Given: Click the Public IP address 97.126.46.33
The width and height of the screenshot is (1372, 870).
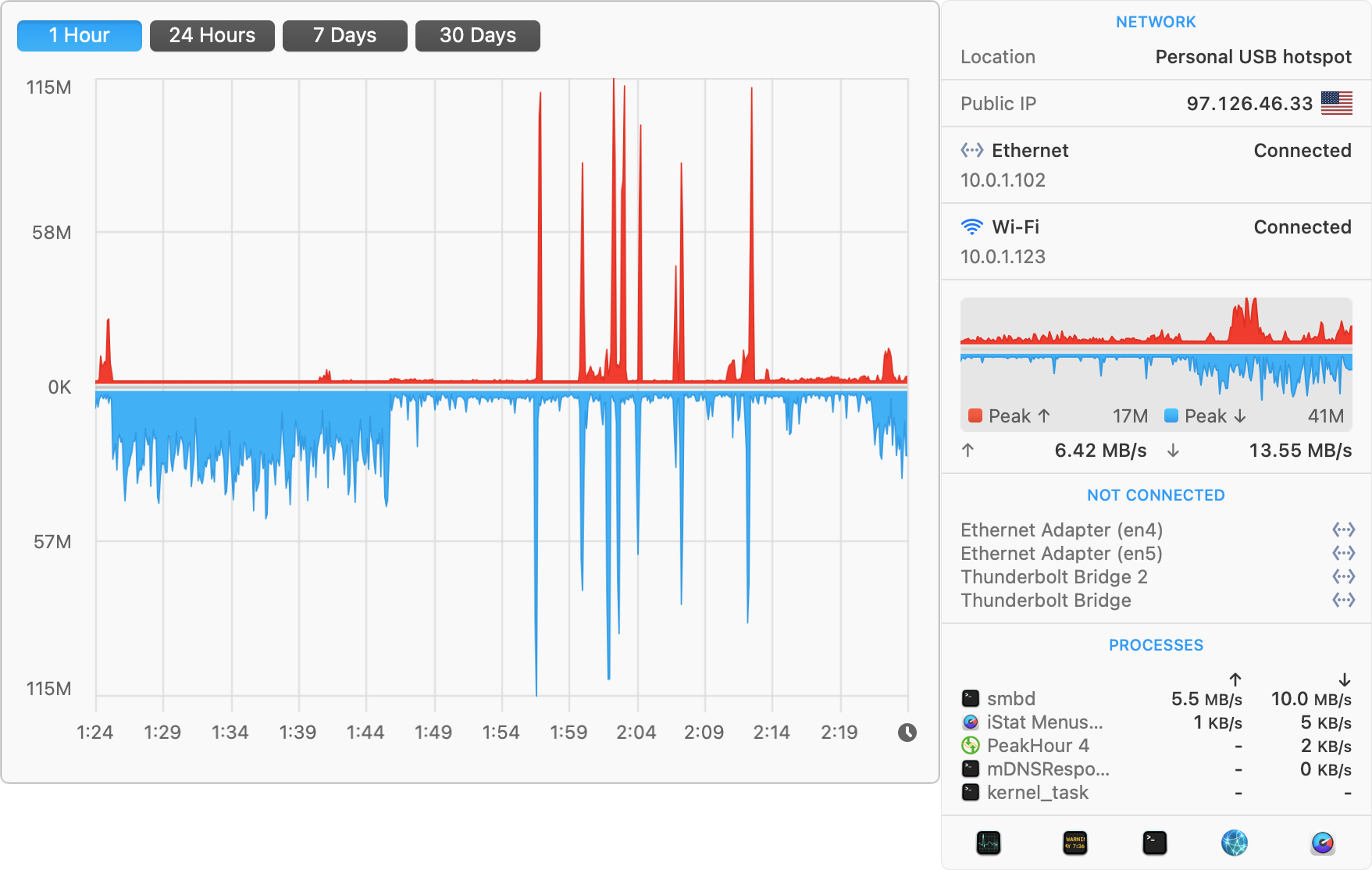Looking at the screenshot, I should 1249,103.
